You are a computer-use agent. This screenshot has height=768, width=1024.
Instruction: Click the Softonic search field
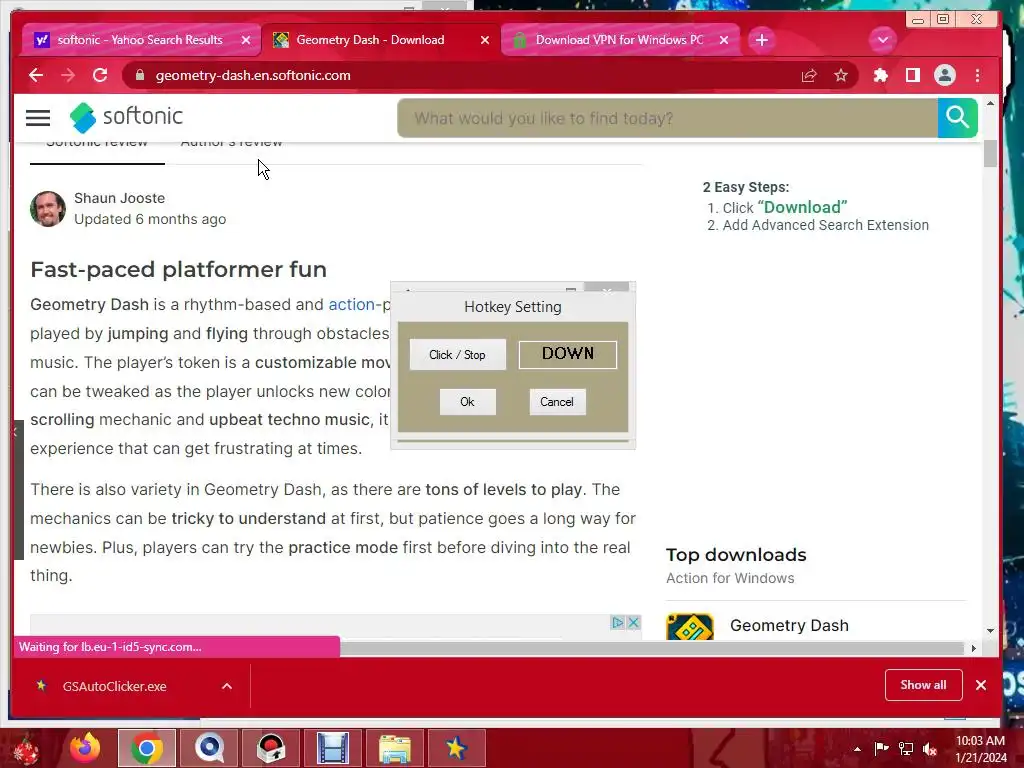(x=667, y=118)
